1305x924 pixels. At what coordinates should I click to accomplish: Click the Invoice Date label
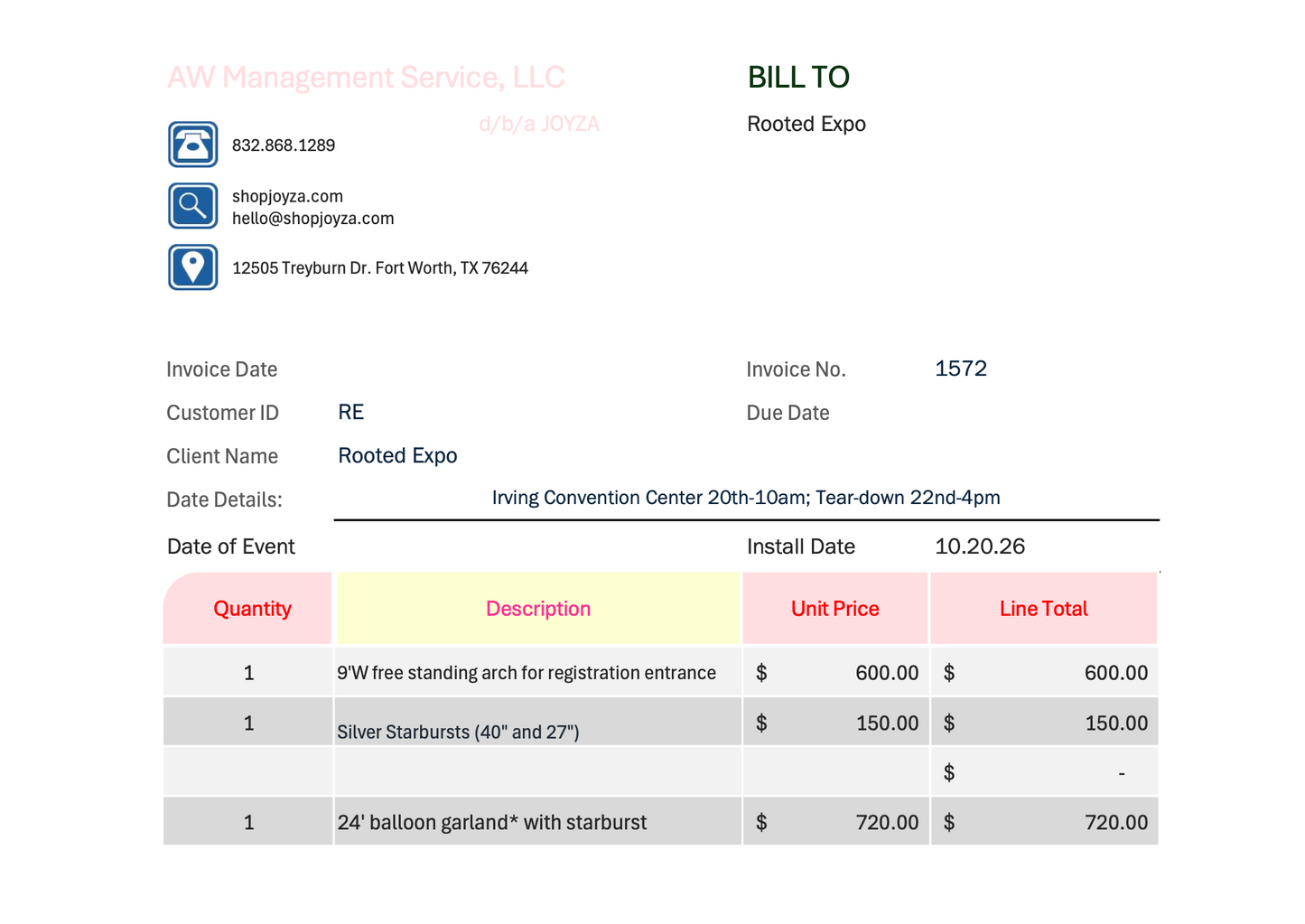point(222,369)
